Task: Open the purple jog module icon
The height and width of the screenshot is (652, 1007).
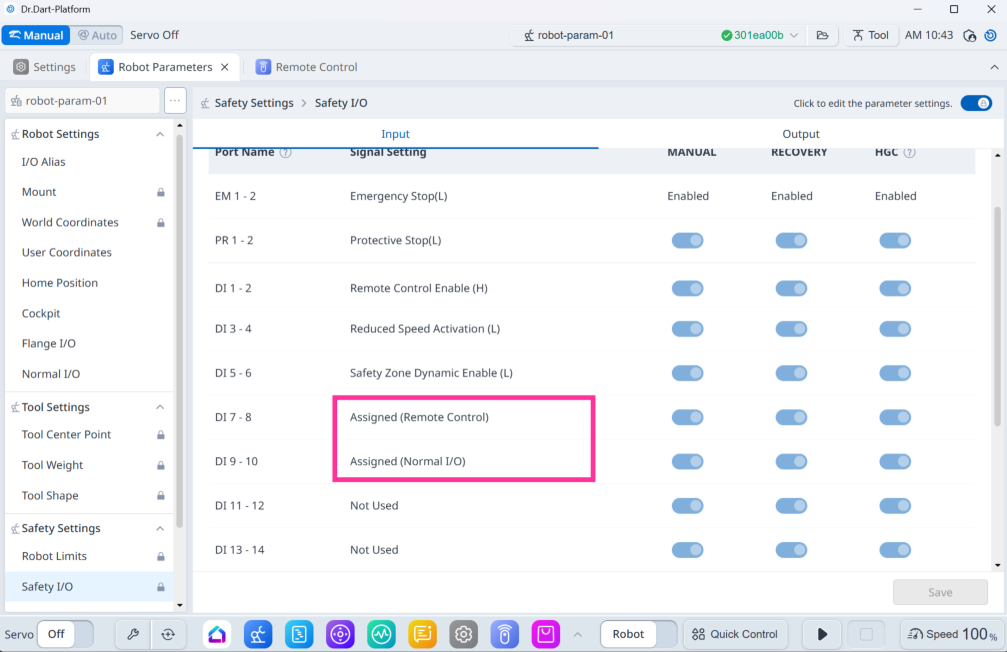Action: coord(340,634)
